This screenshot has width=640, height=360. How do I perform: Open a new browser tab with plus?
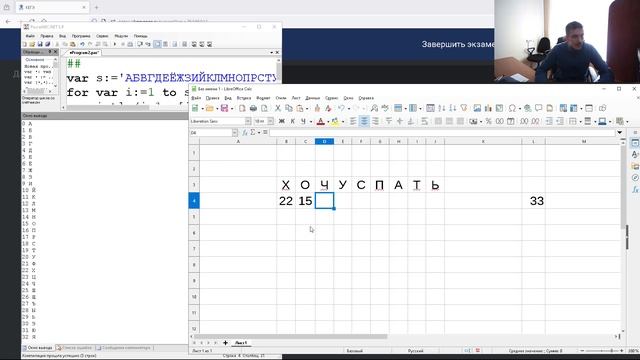click(x=96, y=7)
